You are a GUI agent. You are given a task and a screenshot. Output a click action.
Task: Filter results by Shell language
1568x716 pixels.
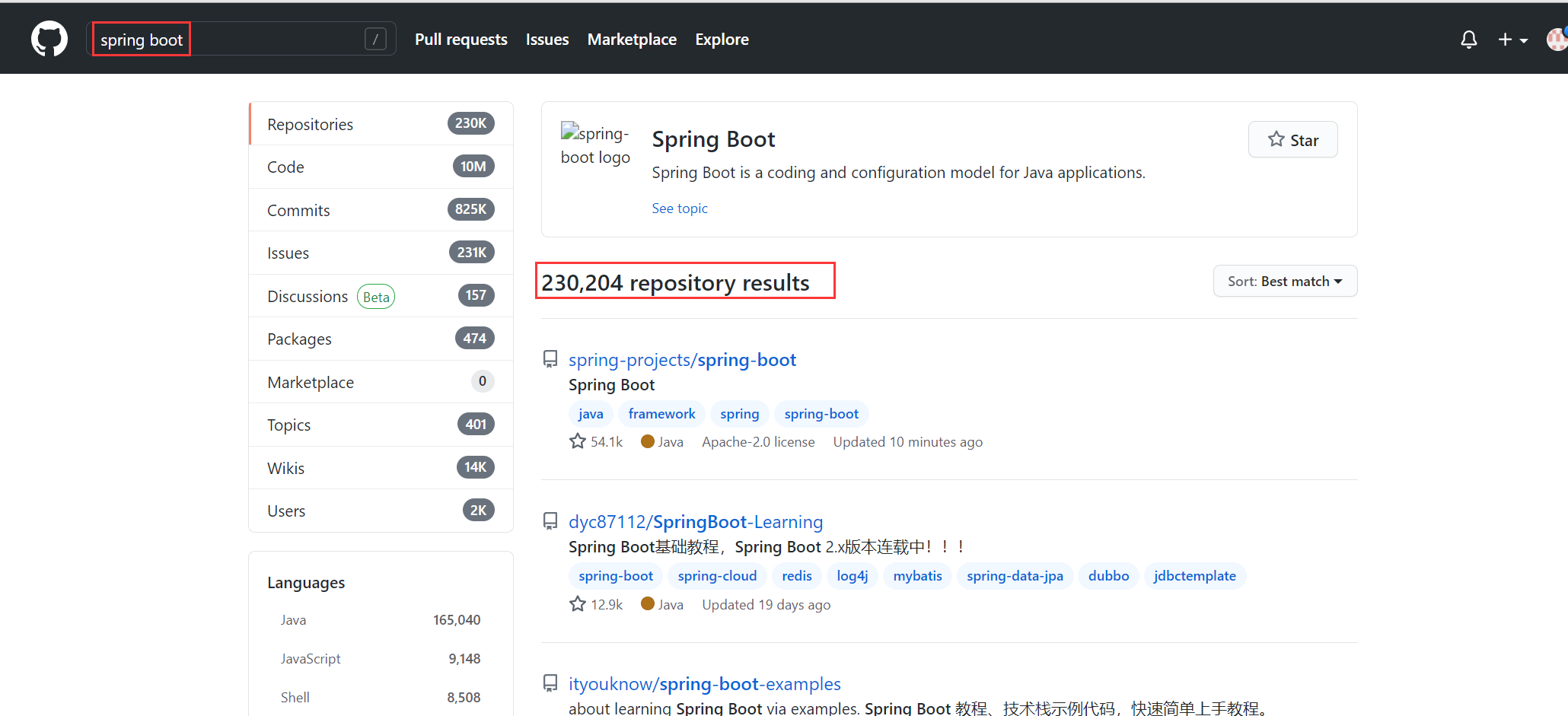coord(381,698)
